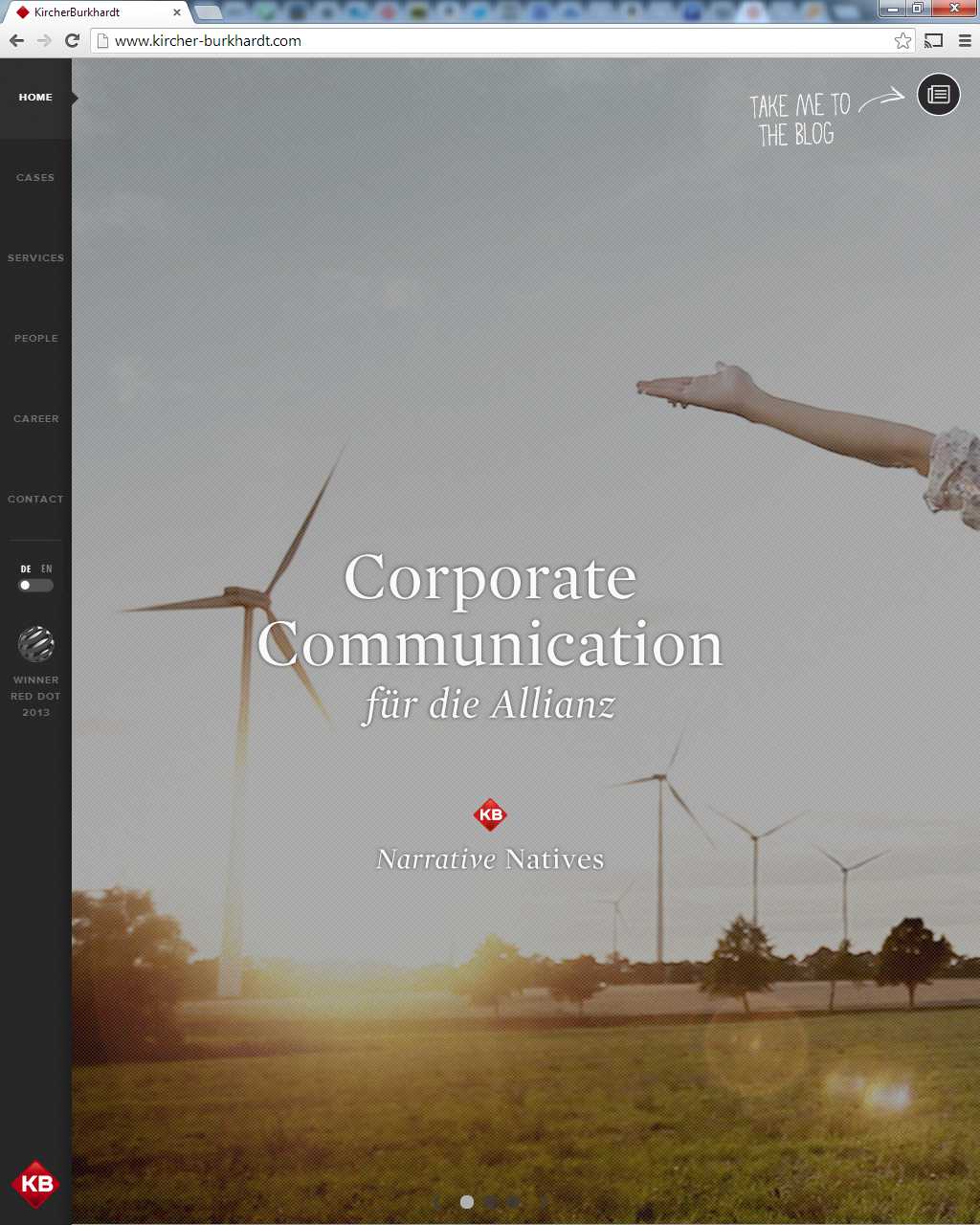Reload the page using the refresh icon
980x1225 pixels.
(x=72, y=40)
